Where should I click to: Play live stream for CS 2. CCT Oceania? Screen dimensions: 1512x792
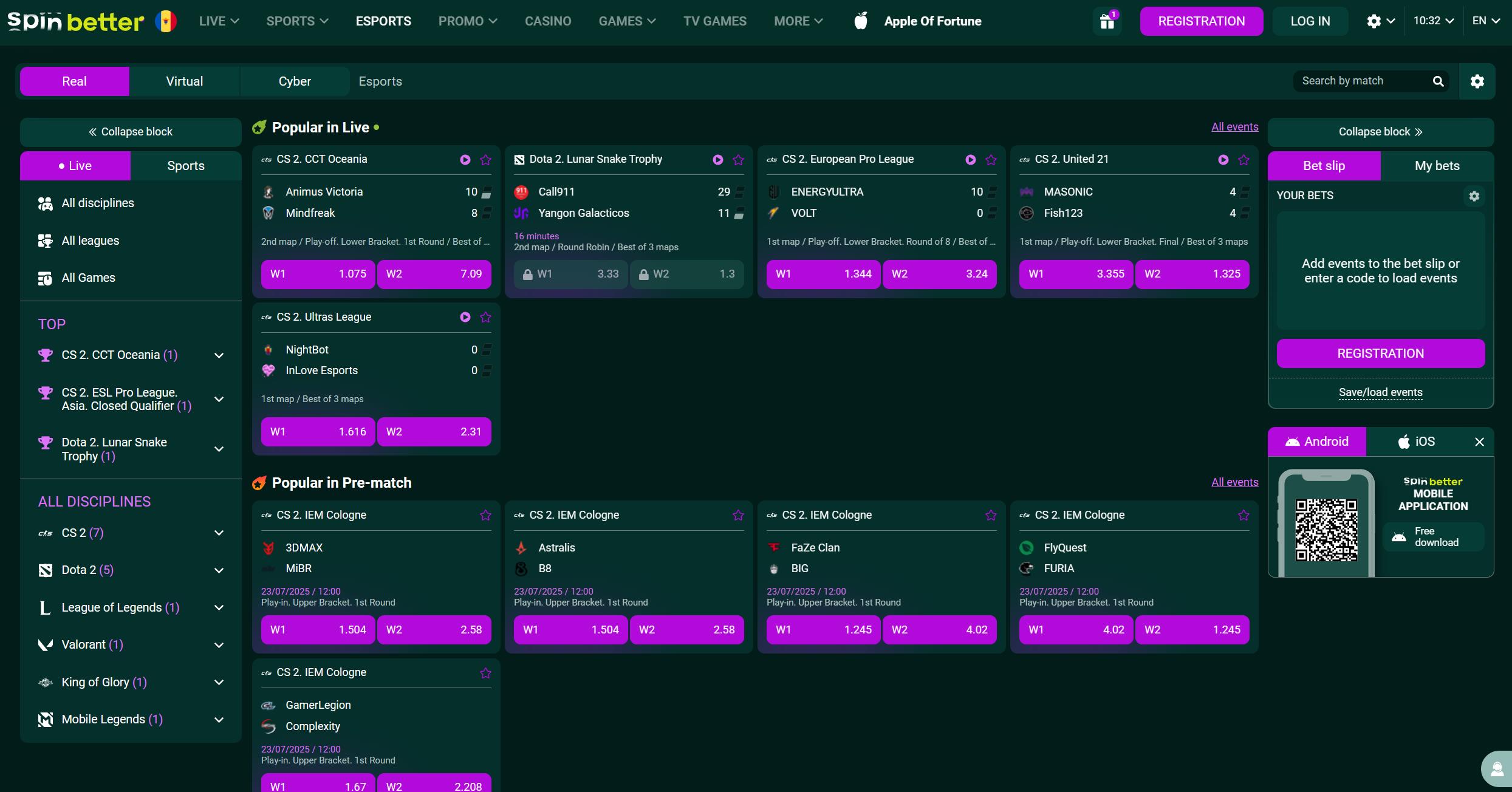point(465,160)
